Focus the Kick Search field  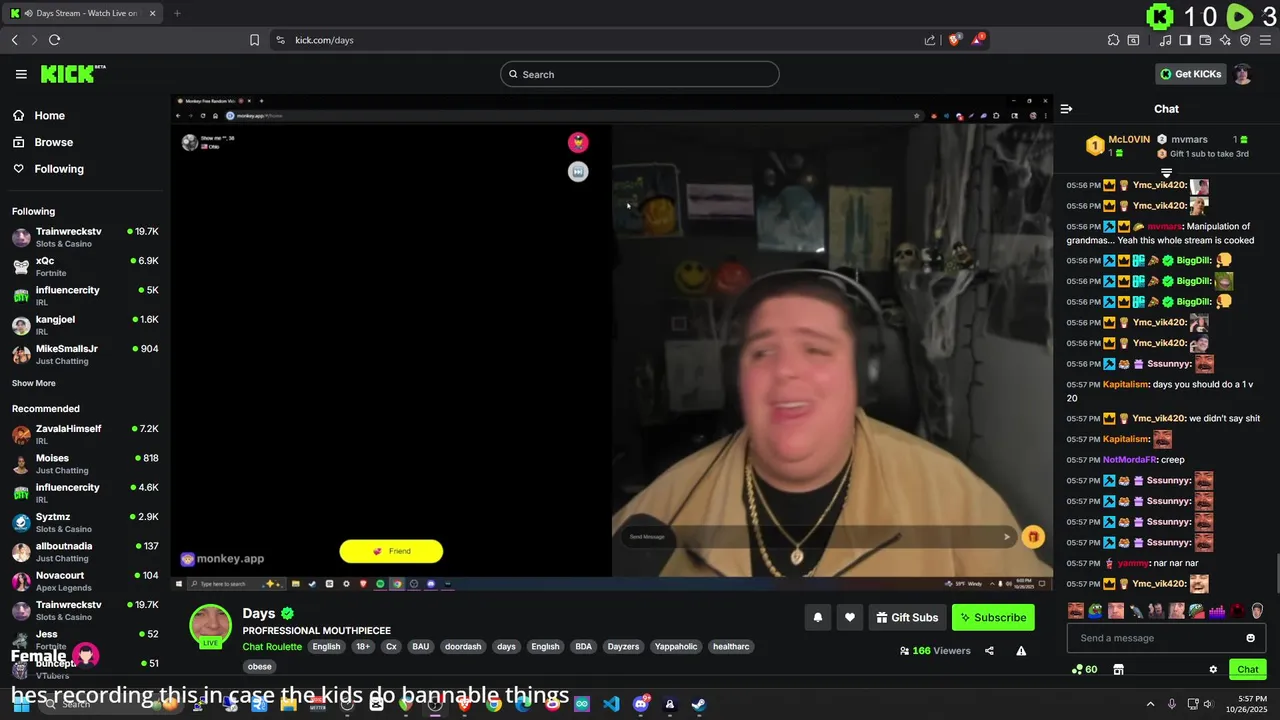click(x=640, y=74)
